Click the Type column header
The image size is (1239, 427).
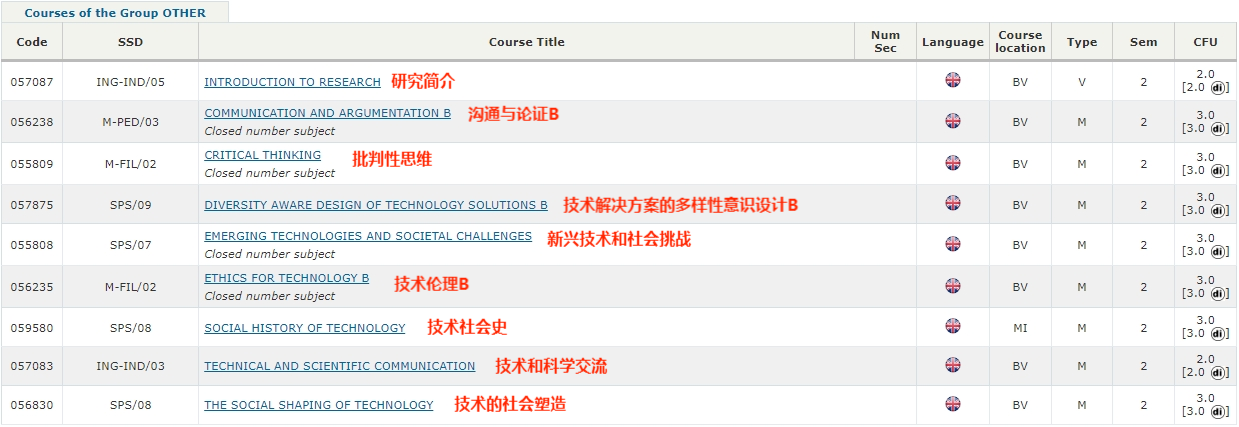coord(1082,42)
